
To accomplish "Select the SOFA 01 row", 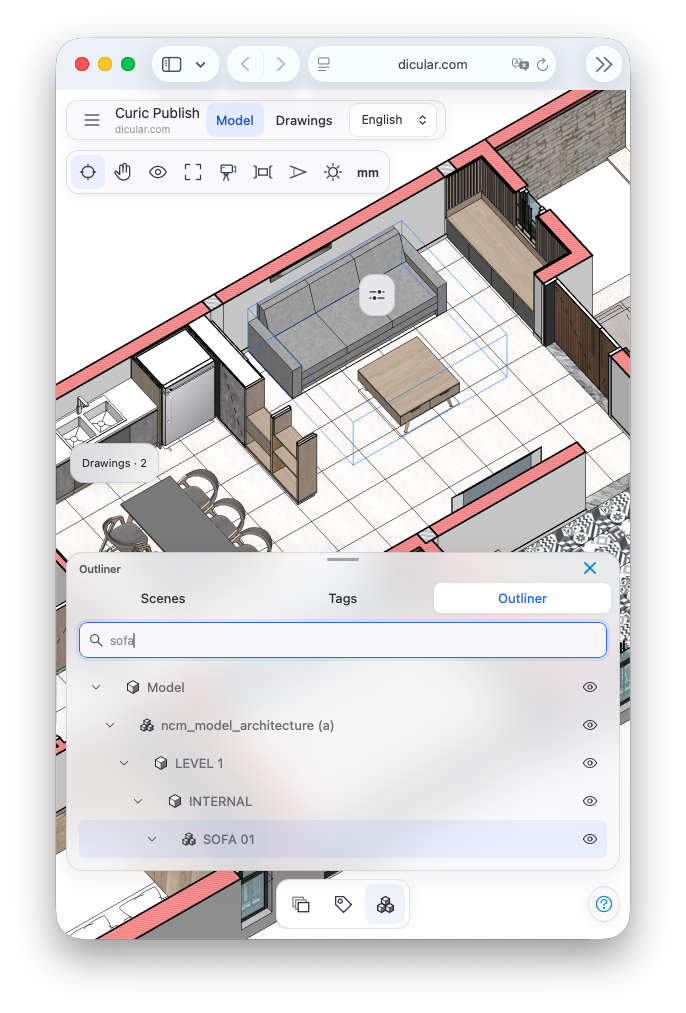I will (x=343, y=839).
